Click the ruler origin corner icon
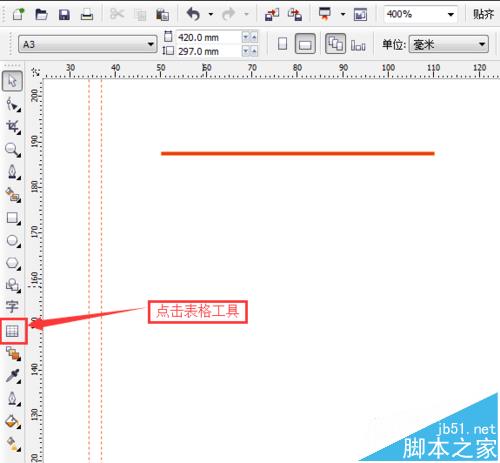This screenshot has height=463, width=500. [35, 71]
